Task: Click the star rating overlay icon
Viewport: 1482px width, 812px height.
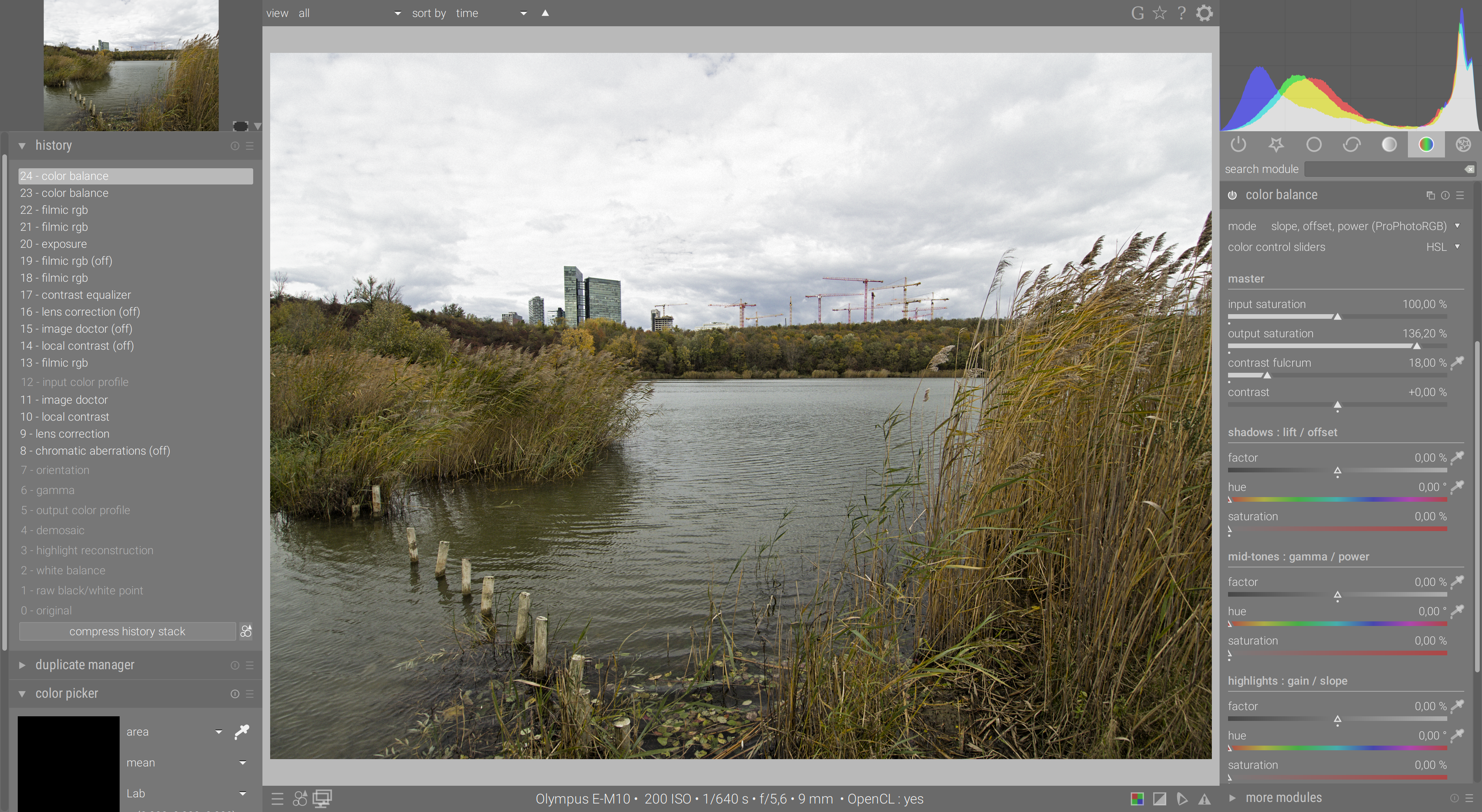Action: point(1159,13)
